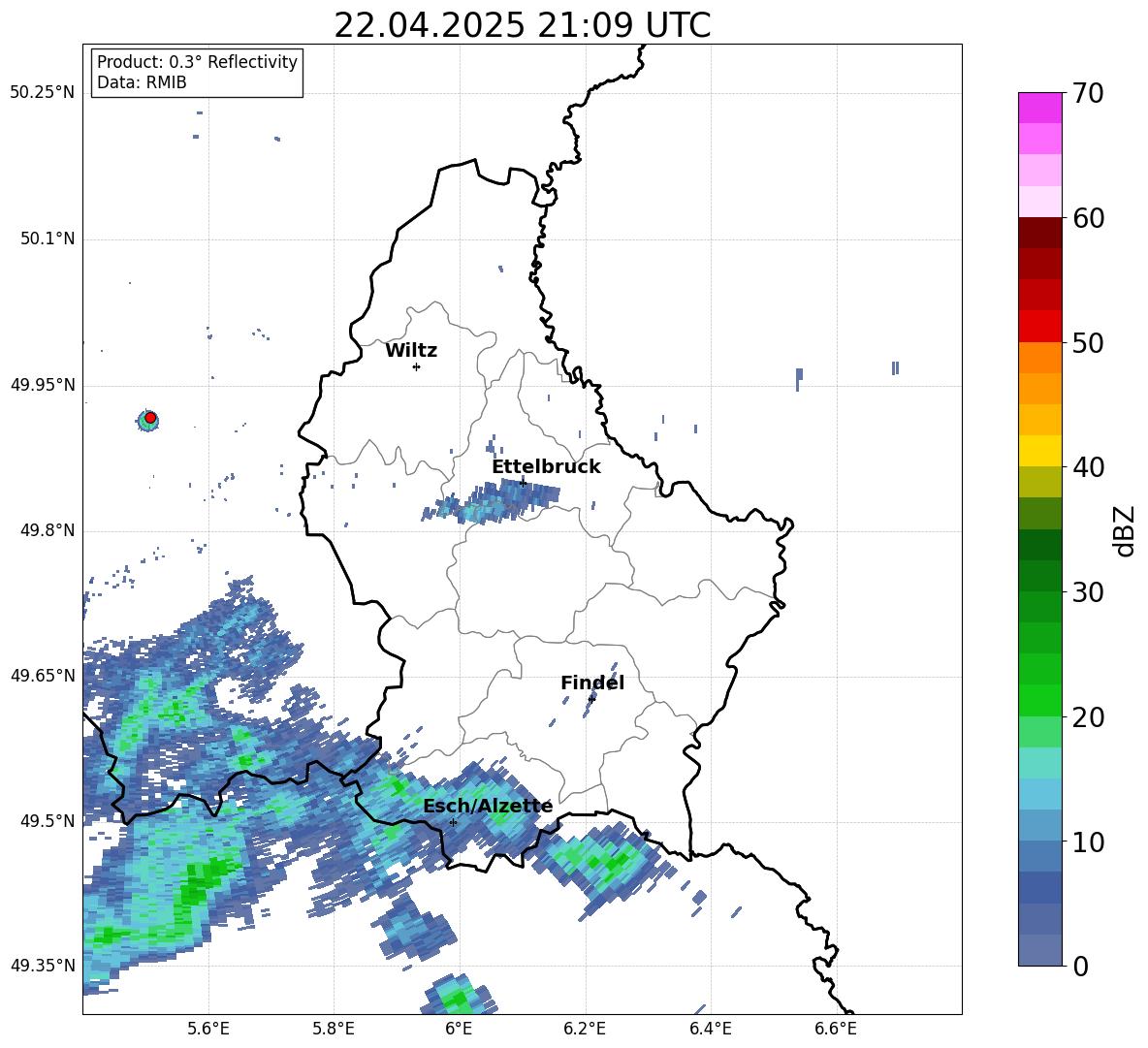1148x1048 pixels.
Task: Click the 6.2°E longitude label
Action: coord(585,1029)
